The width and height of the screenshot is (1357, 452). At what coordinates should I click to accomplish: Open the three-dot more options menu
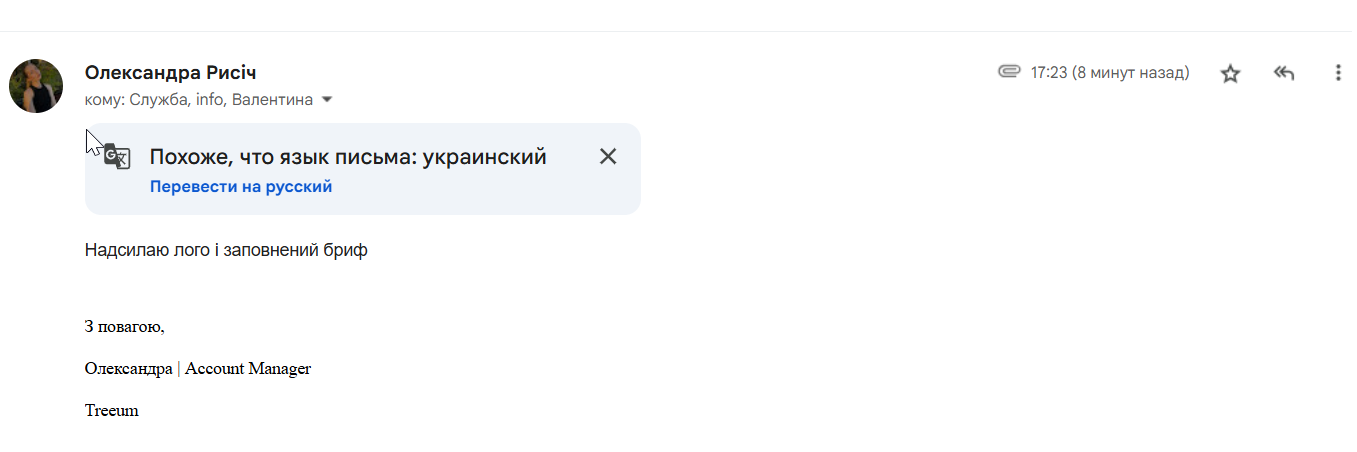(x=1338, y=73)
